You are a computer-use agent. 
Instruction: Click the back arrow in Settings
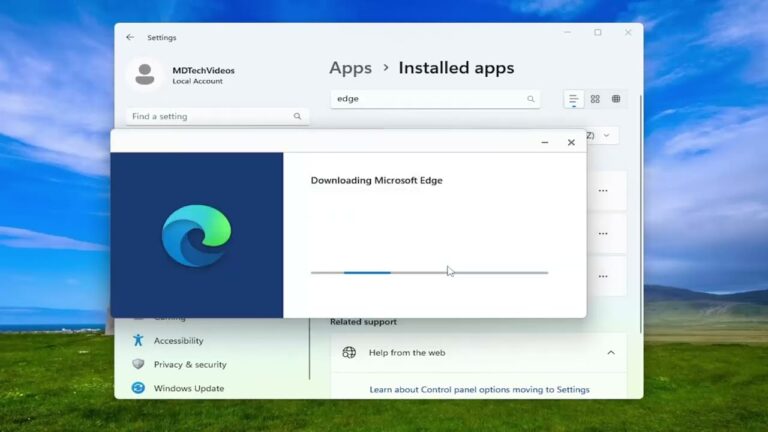(130, 38)
